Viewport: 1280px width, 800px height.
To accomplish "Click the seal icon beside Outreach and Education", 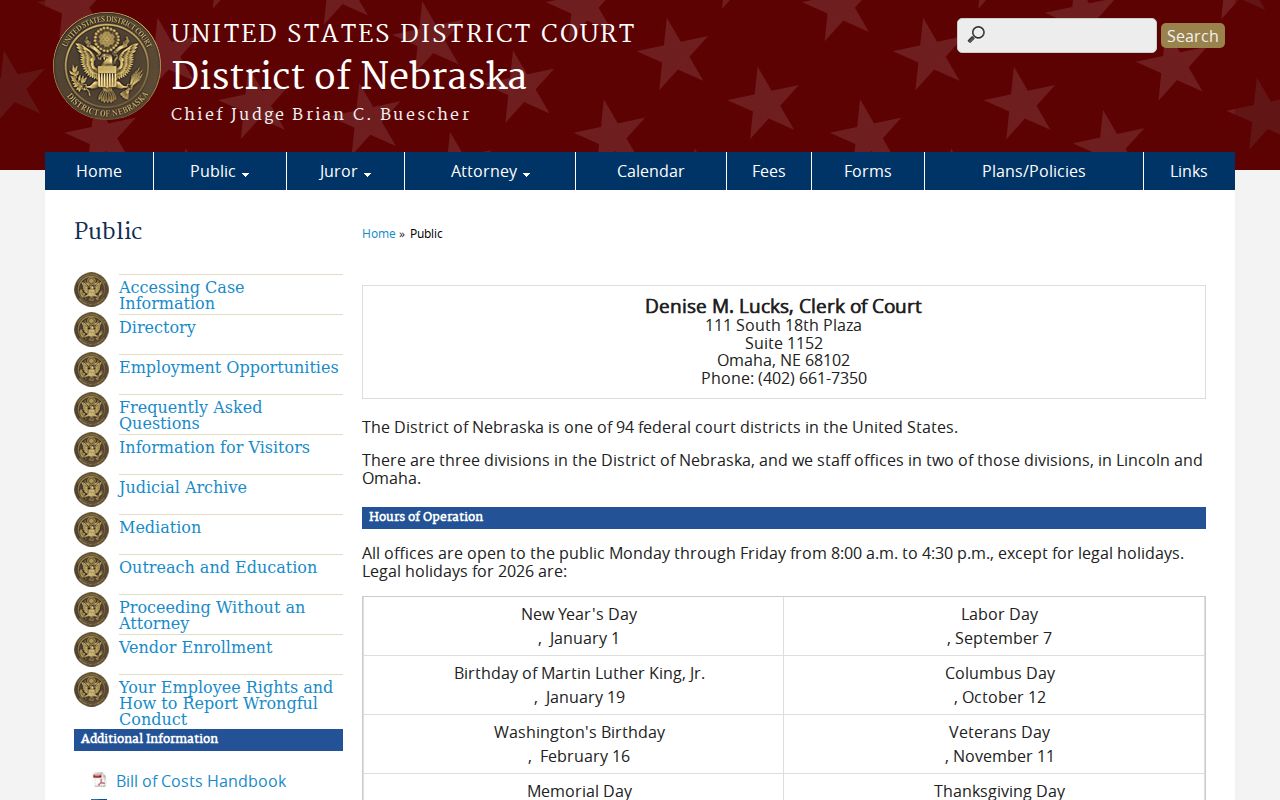I will (x=91, y=570).
